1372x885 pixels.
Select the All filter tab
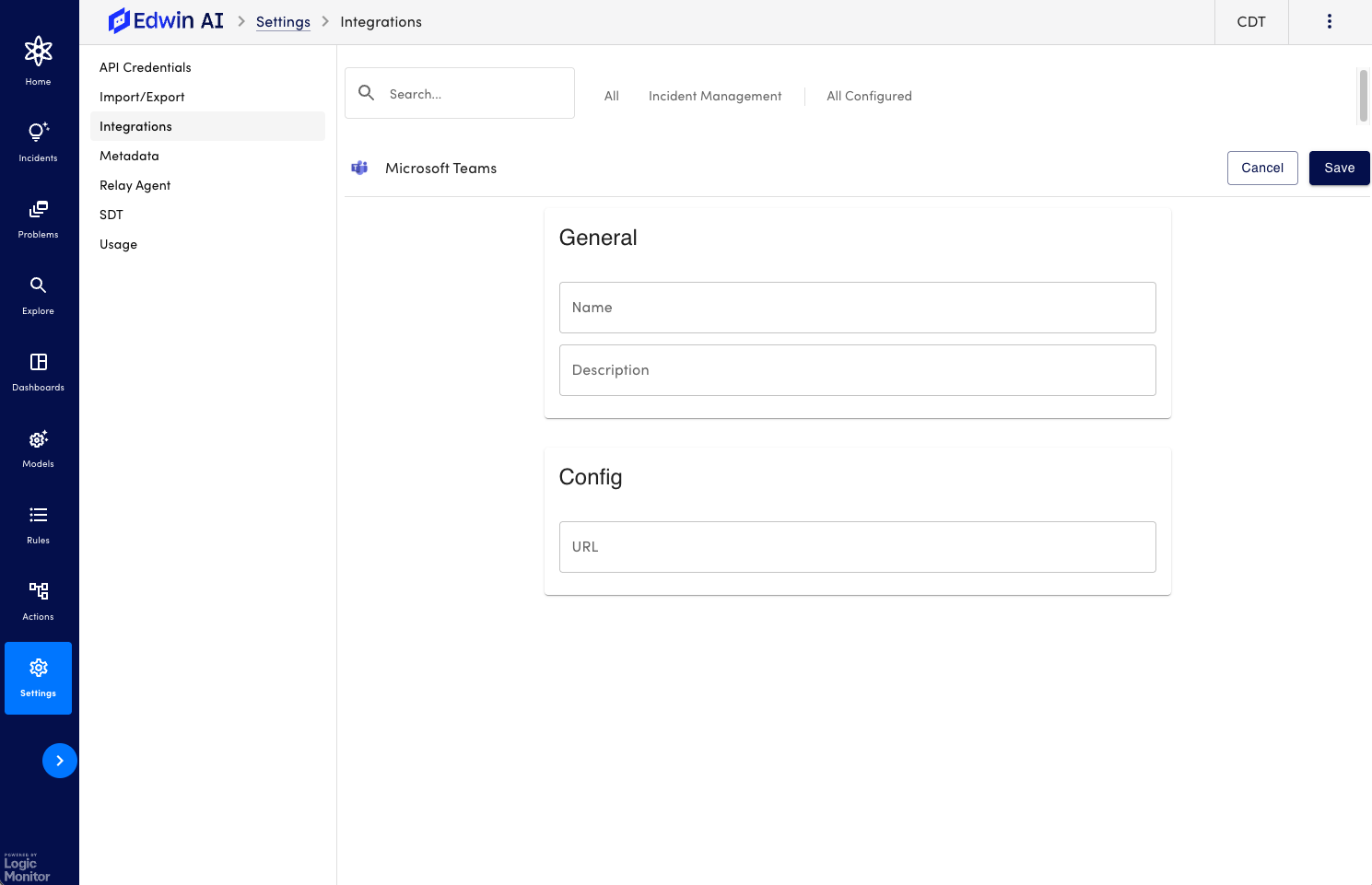click(x=612, y=96)
